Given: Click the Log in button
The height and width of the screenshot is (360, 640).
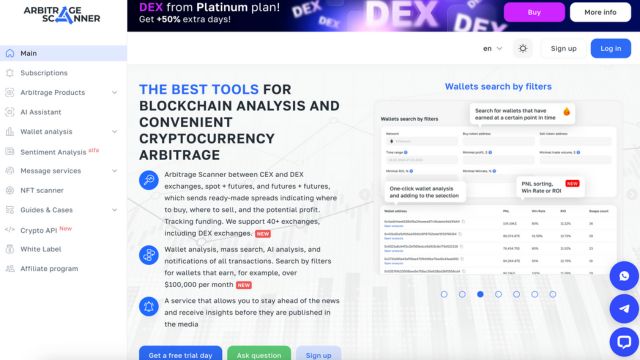Looking at the screenshot, I should coord(611,49).
